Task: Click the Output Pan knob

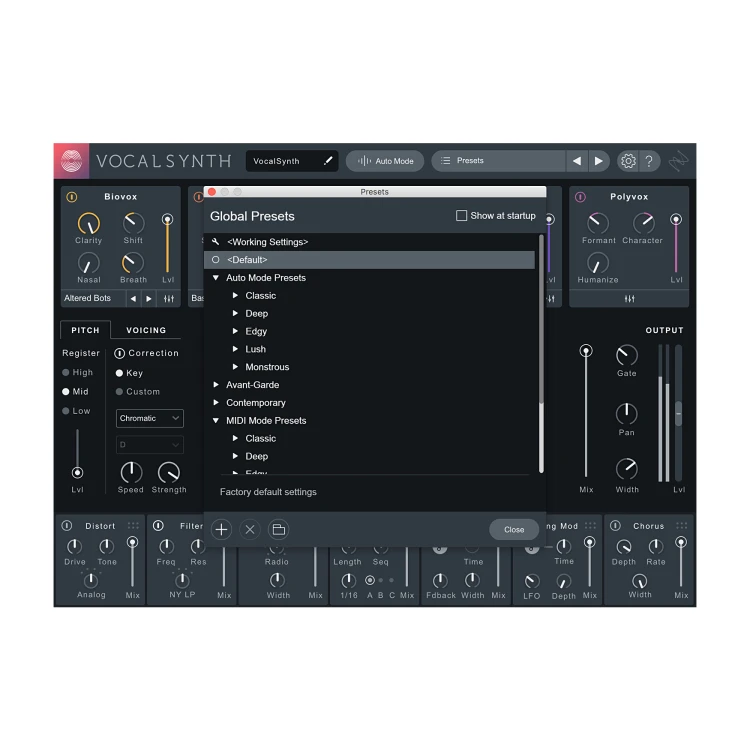Action: 627,414
